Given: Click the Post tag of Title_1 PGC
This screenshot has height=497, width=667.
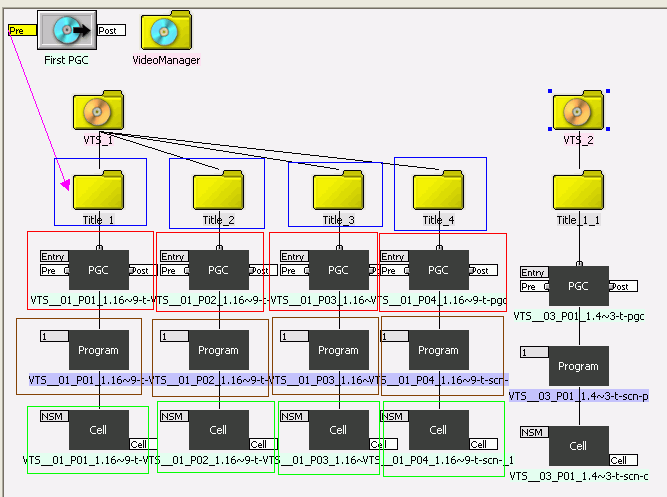Looking at the screenshot, I should (143, 270).
